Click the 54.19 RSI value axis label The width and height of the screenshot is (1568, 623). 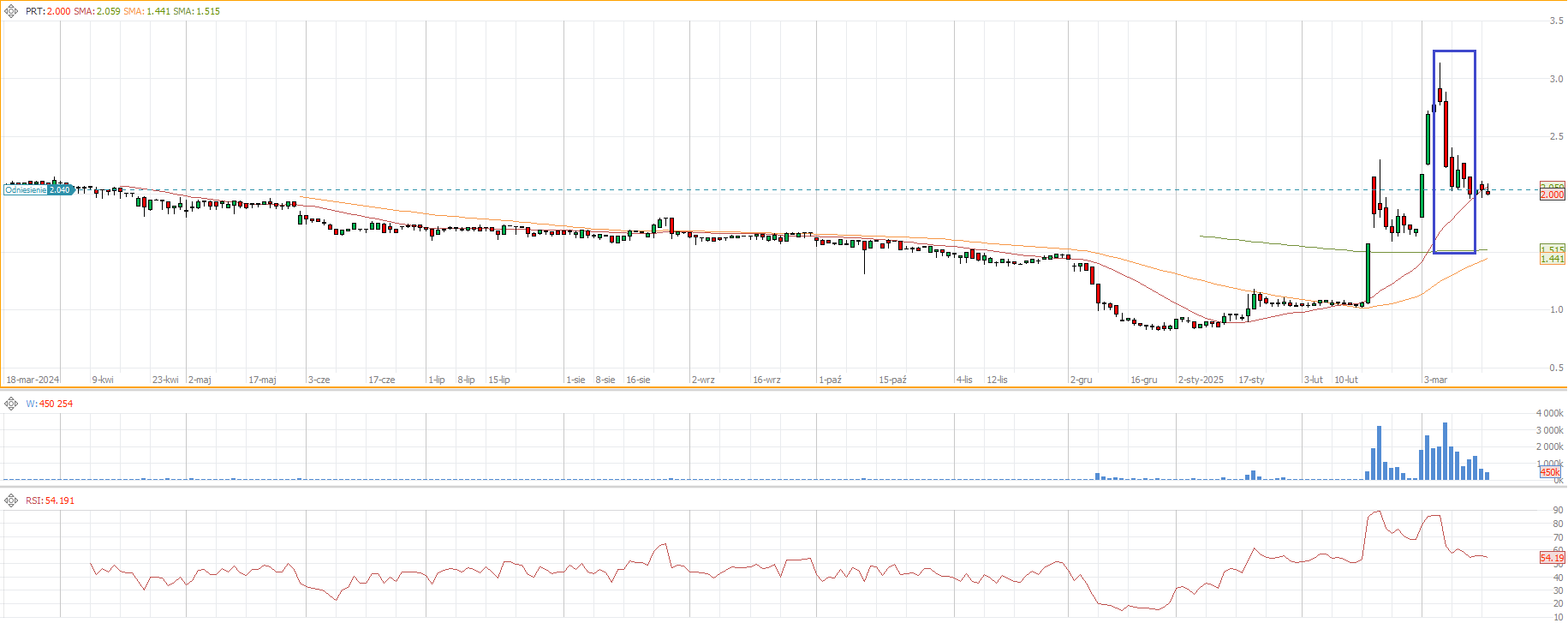[x=1552, y=558]
